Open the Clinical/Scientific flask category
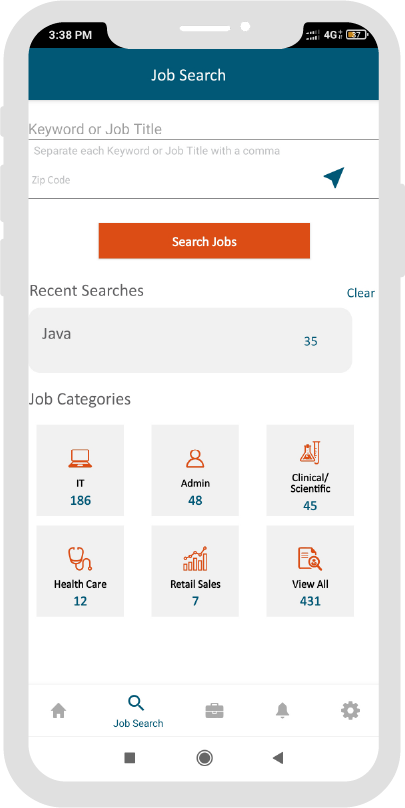The width and height of the screenshot is (405, 808). (310, 470)
